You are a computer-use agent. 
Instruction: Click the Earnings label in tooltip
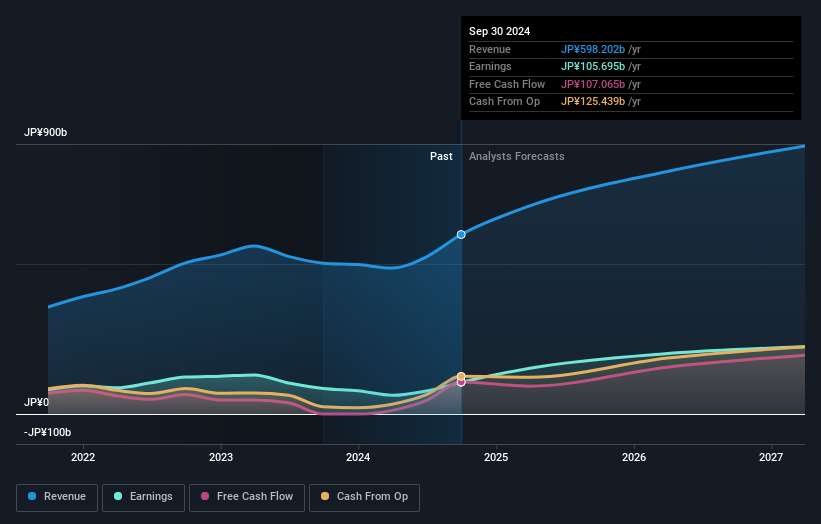click(x=490, y=66)
